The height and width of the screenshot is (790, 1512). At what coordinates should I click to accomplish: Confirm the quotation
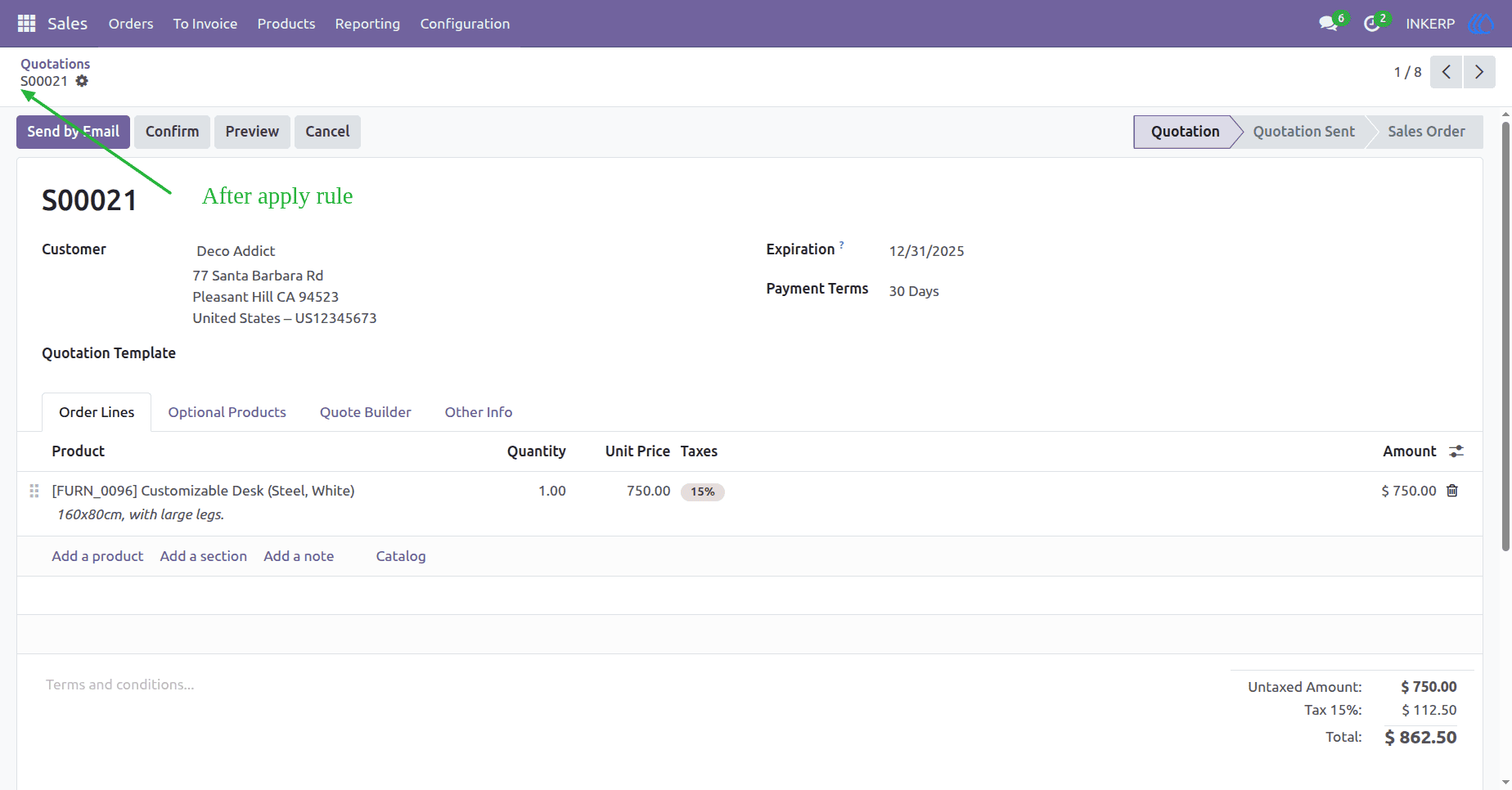pos(173,132)
